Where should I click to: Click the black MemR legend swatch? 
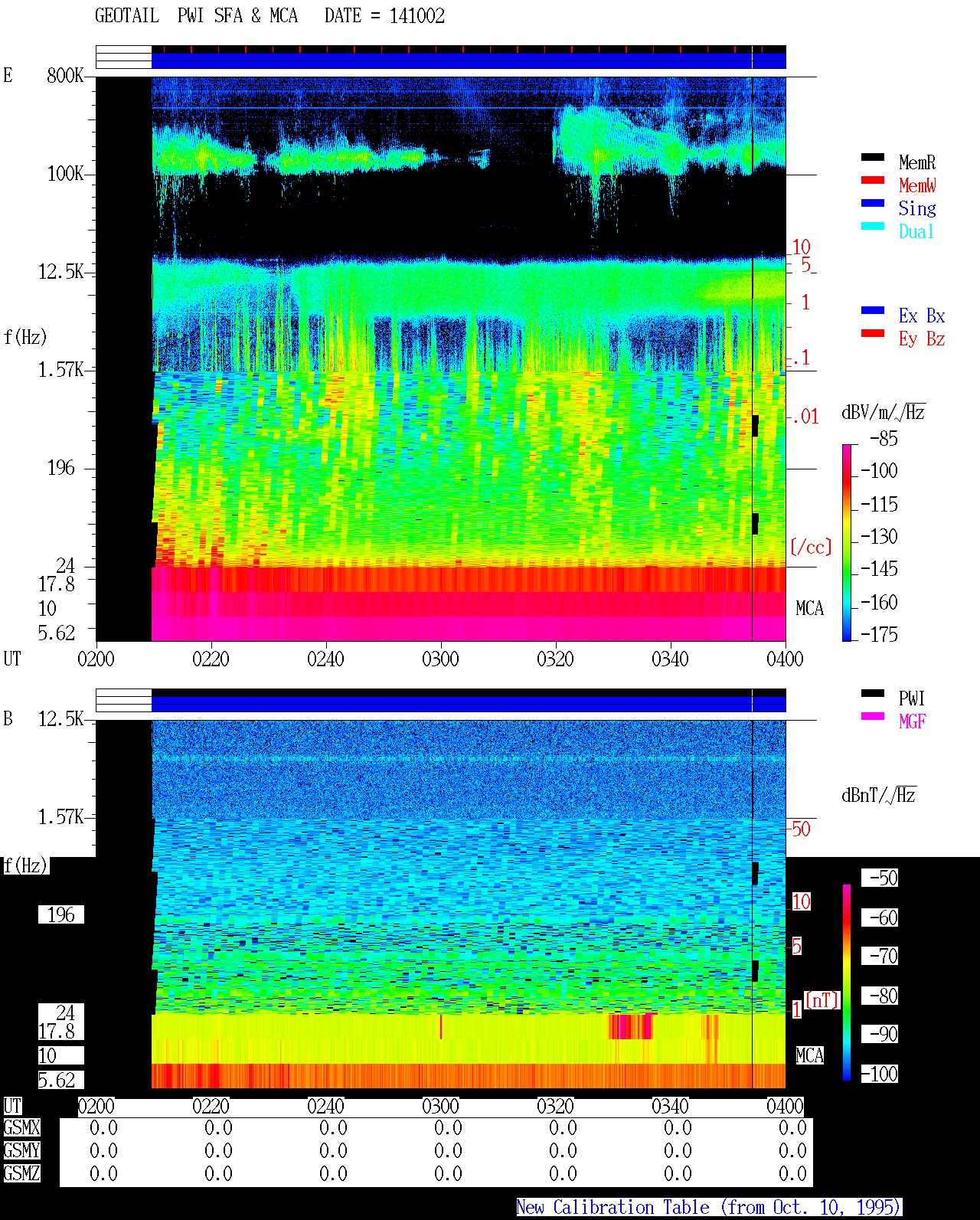[872, 157]
